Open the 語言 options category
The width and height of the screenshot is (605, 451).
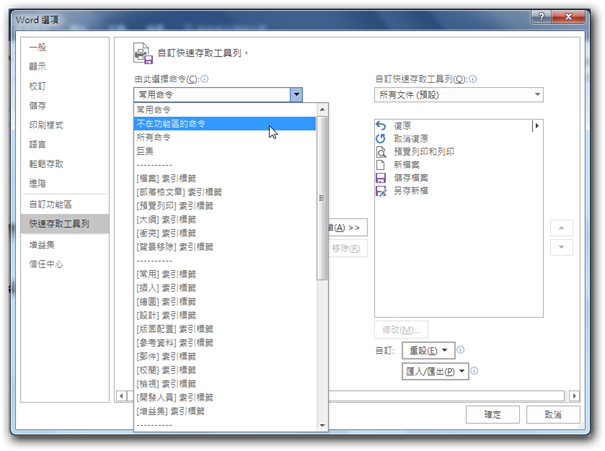click(x=65, y=145)
